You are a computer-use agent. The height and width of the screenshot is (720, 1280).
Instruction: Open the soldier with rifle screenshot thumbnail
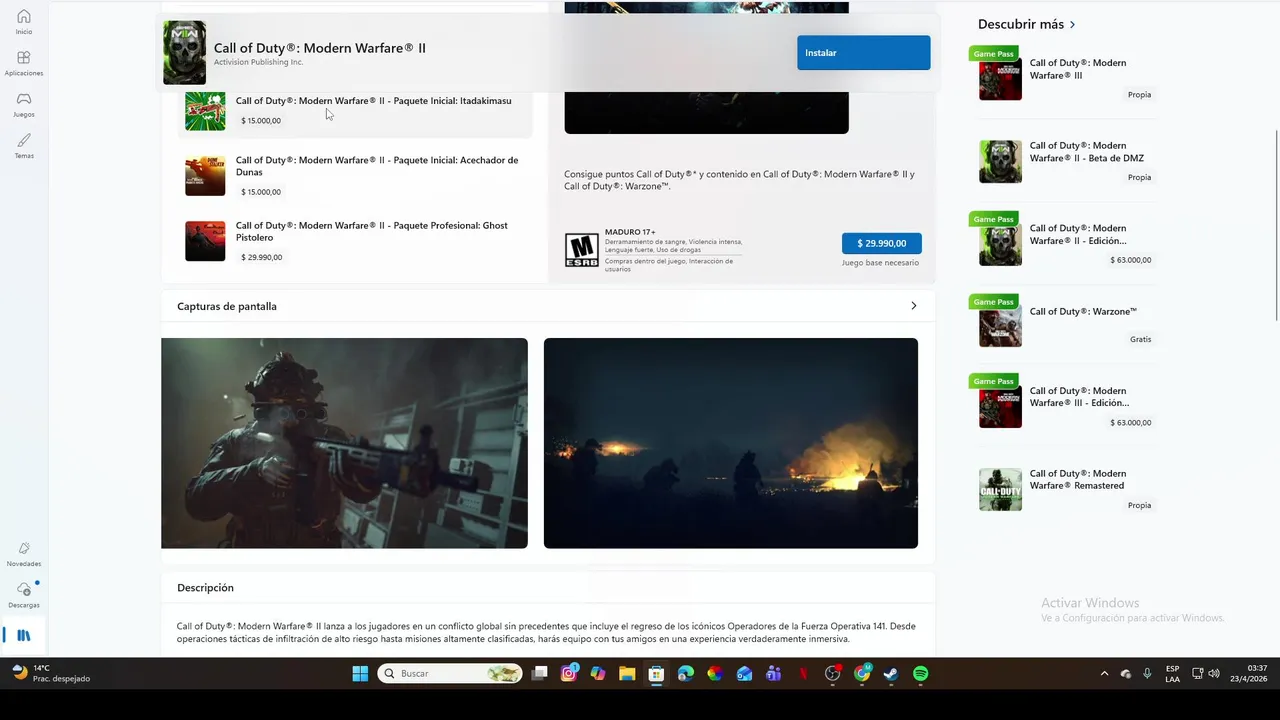pos(344,443)
